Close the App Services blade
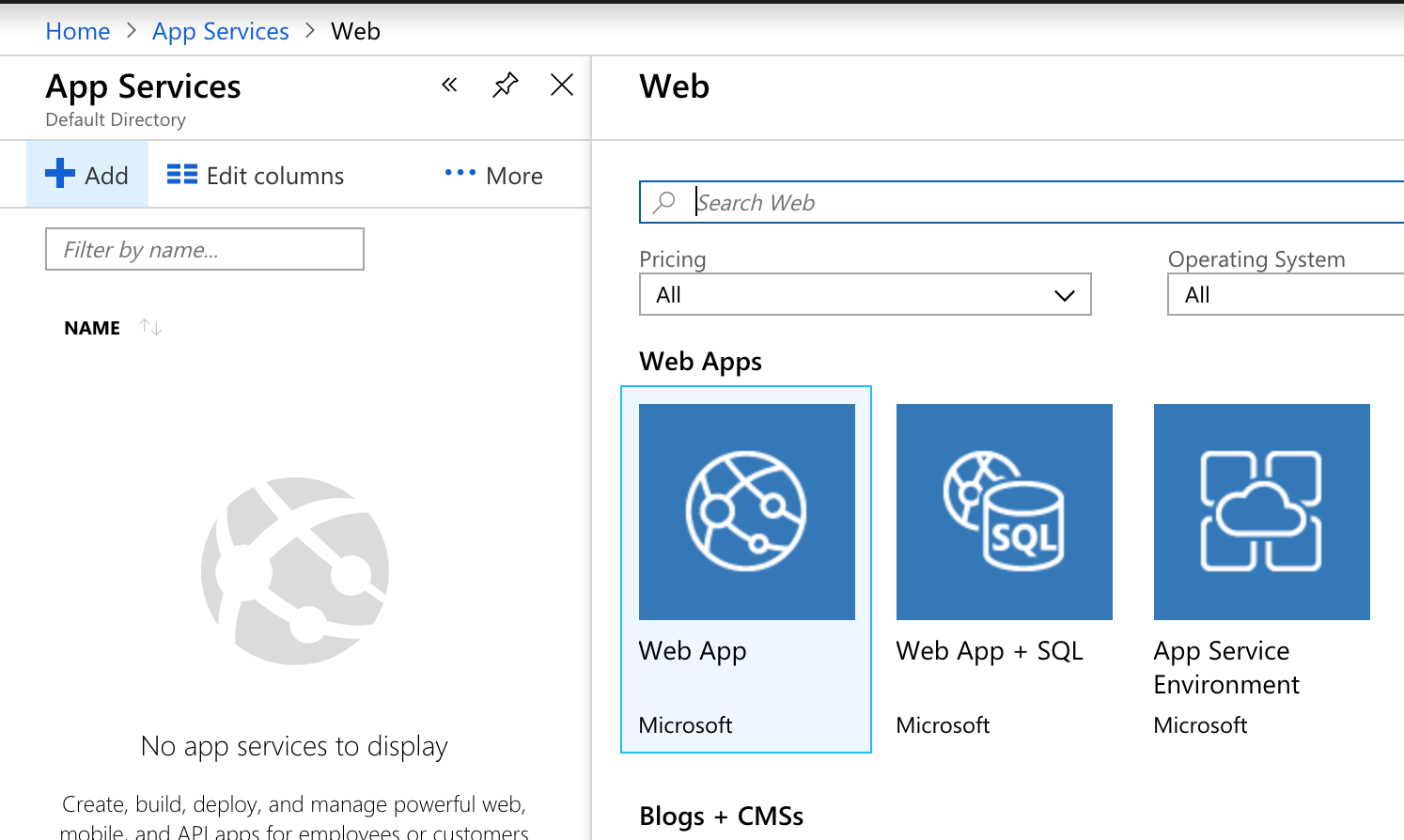This screenshot has width=1404, height=840. [x=562, y=86]
